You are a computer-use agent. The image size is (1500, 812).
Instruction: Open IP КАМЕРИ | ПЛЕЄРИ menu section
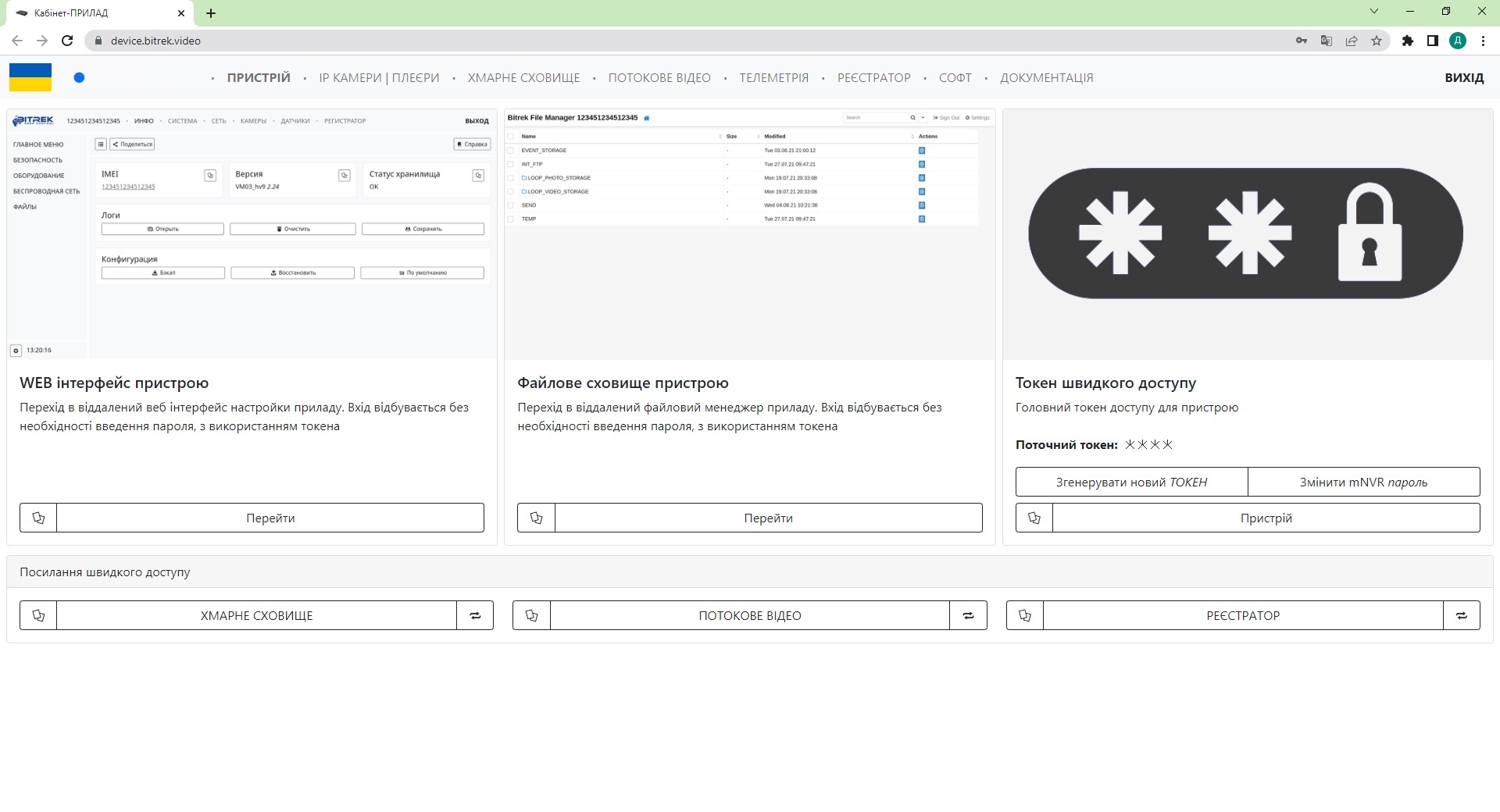379,78
